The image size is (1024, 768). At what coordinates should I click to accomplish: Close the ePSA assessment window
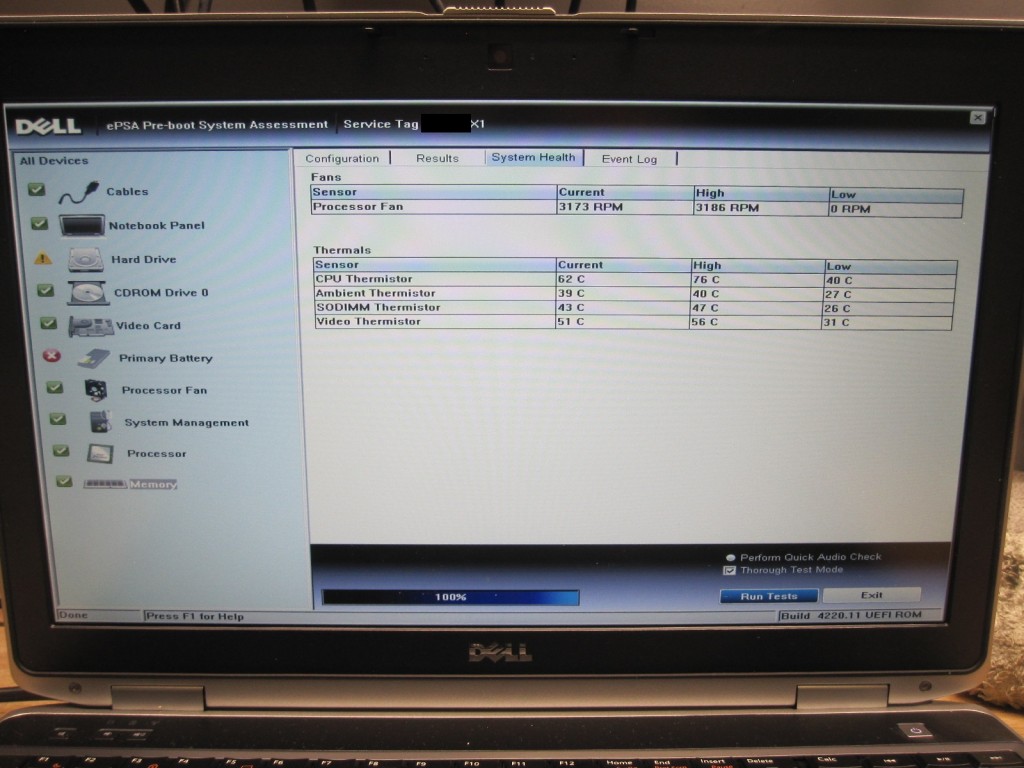pos(978,118)
